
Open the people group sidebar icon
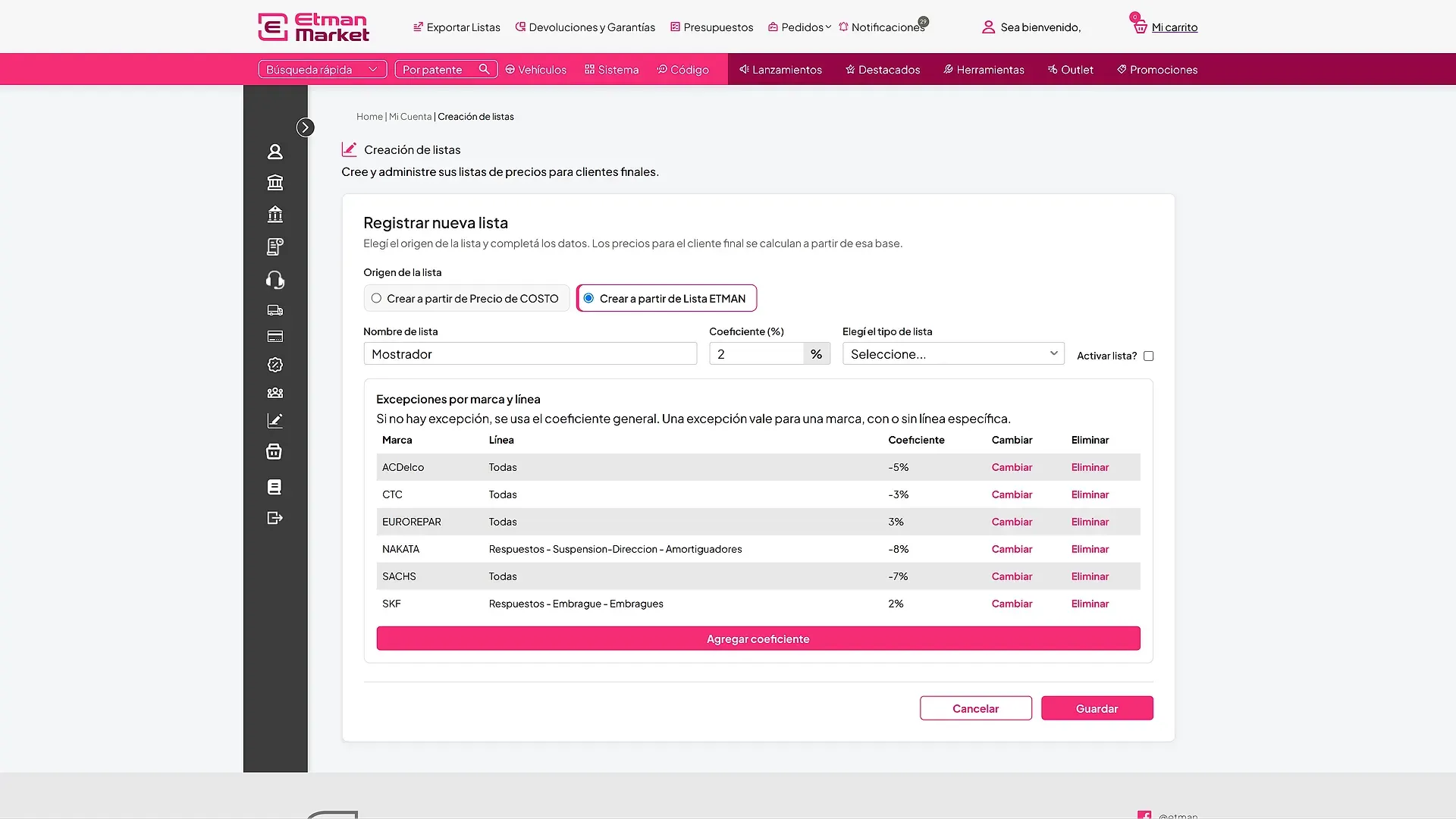(275, 393)
